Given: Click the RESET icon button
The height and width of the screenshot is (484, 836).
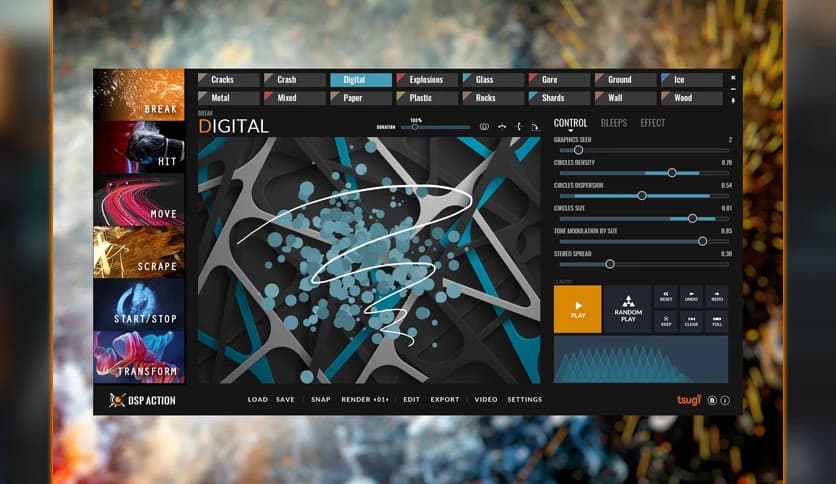Looking at the screenshot, I should 666,296.
